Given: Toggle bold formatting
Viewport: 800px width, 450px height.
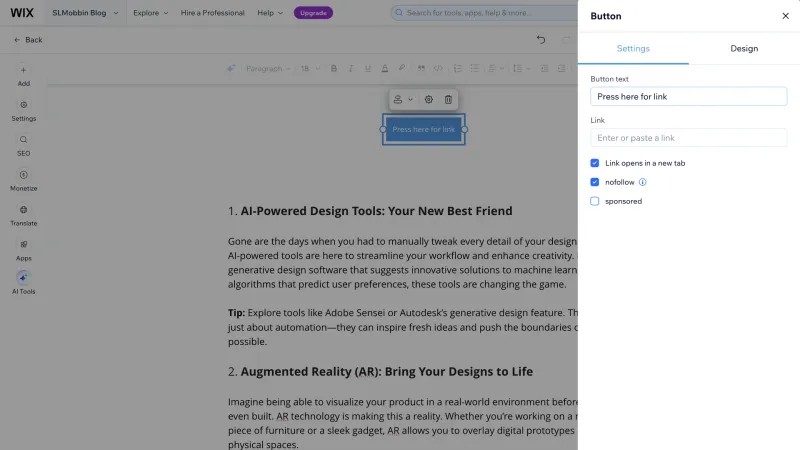Looking at the screenshot, I should tap(334, 68).
